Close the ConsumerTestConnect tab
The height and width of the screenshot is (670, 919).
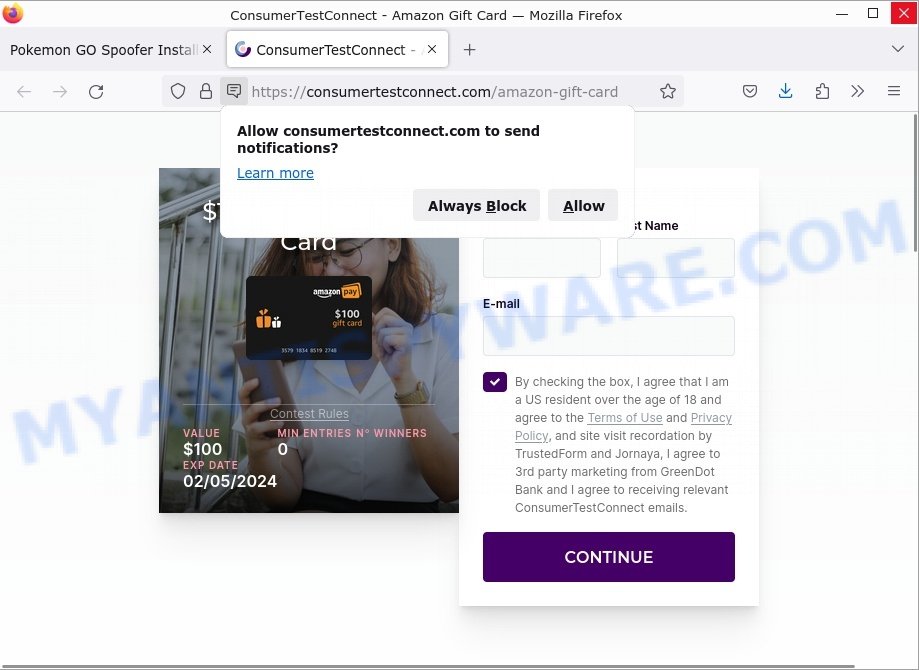432,50
